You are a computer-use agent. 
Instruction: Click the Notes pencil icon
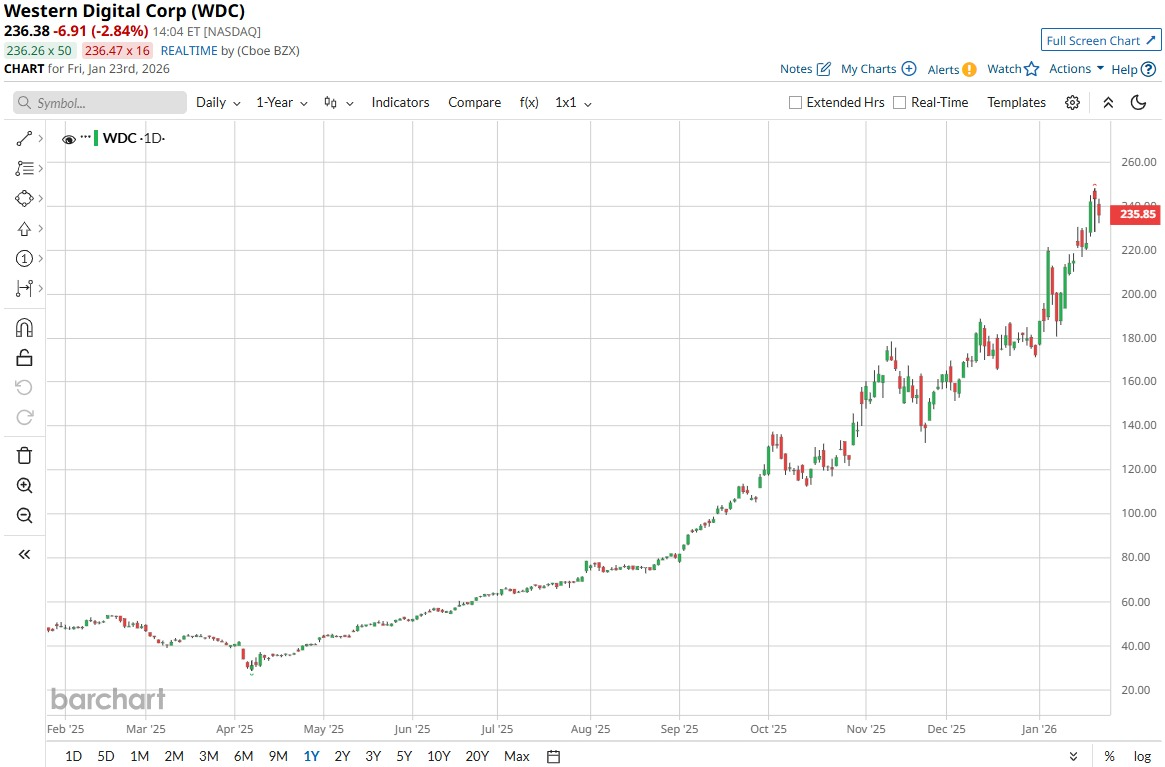pos(823,68)
